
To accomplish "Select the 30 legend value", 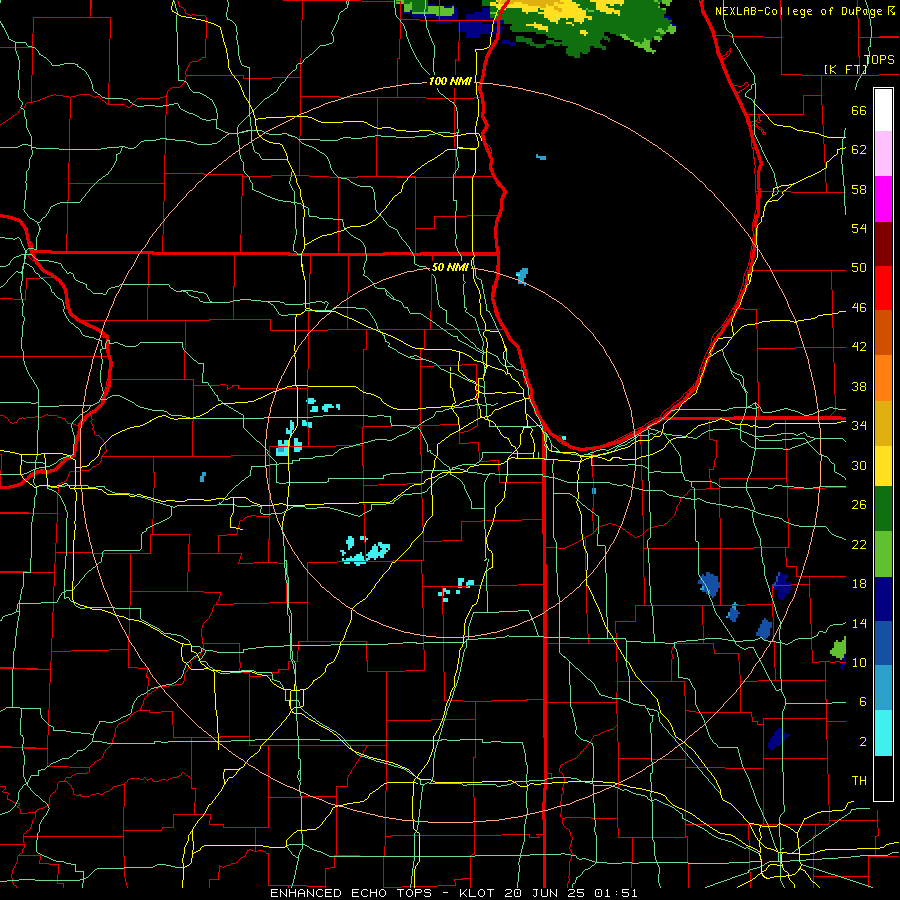I will 859,465.
